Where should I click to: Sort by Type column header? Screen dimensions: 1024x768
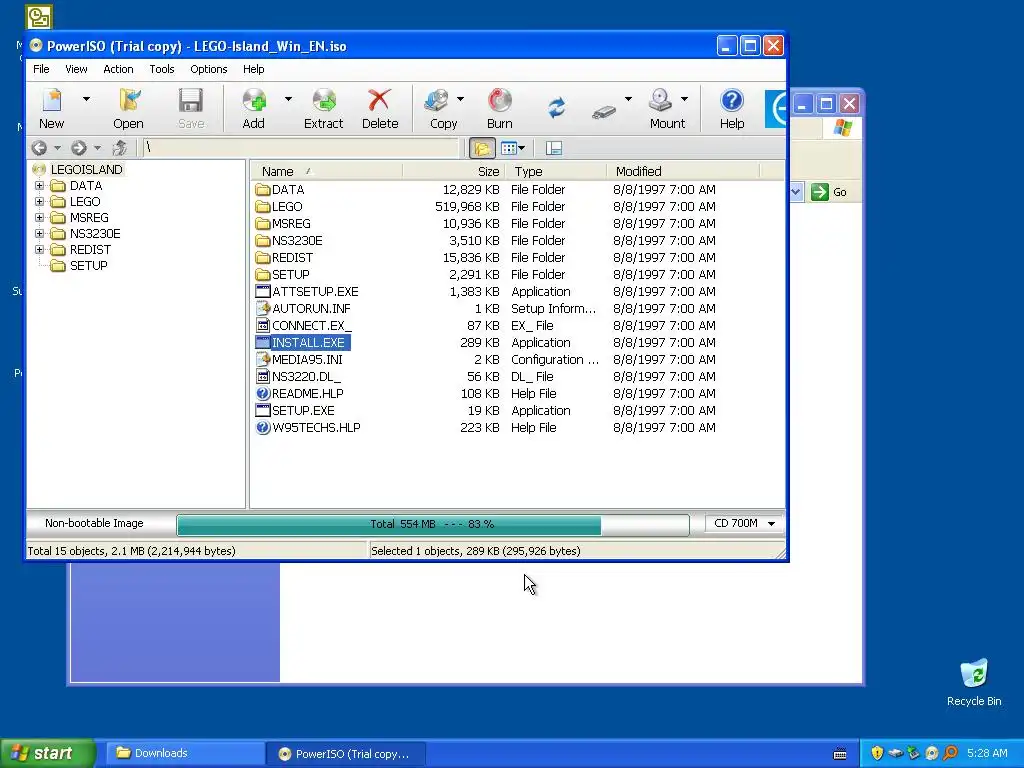[556, 172]
